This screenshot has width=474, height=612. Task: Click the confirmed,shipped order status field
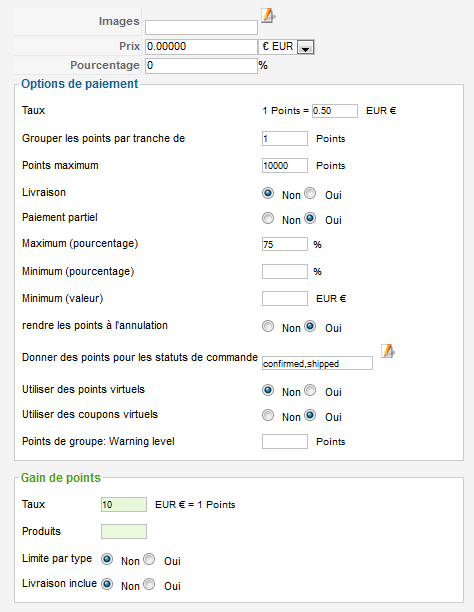click(317, 363)
